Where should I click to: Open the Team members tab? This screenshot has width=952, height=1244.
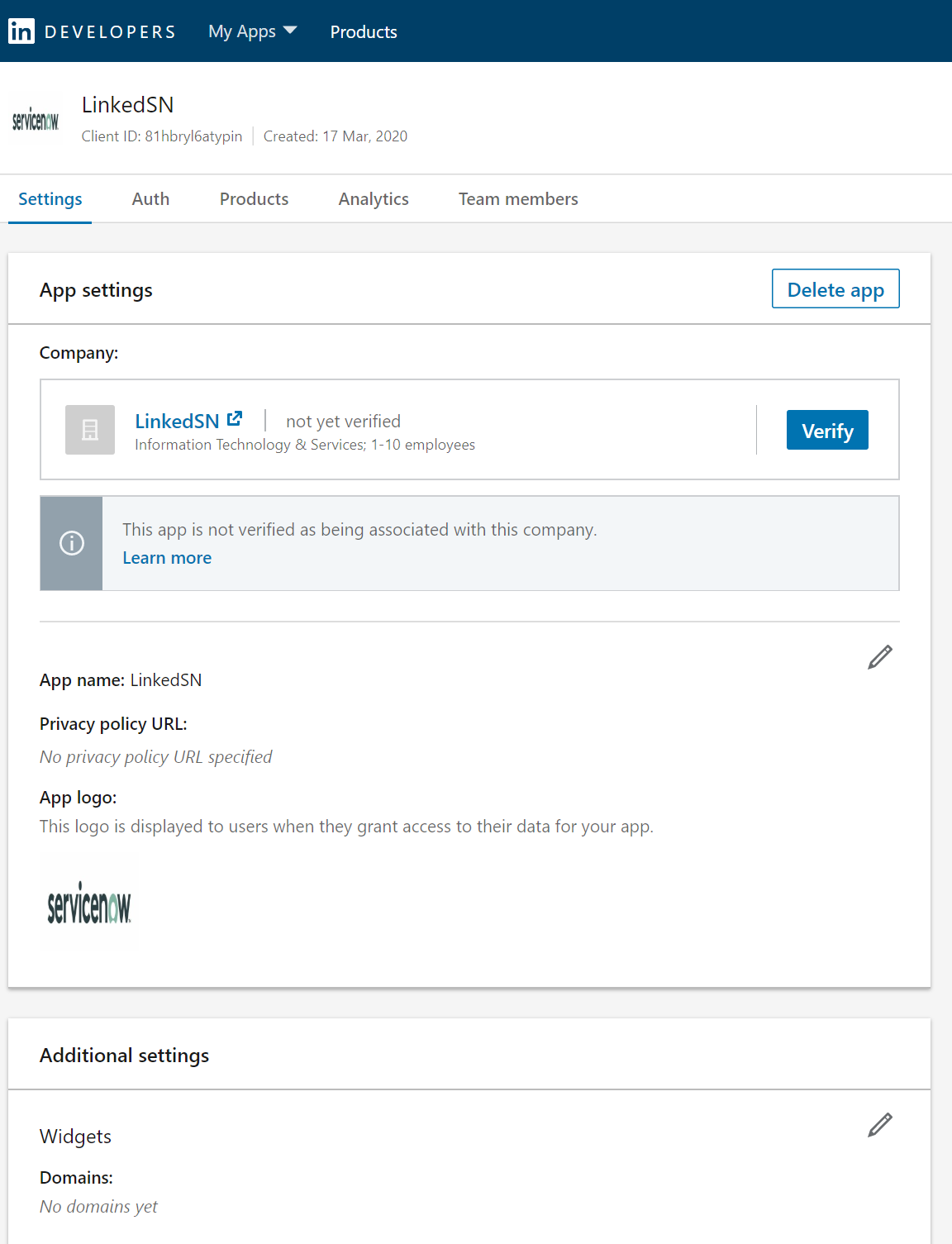517,198
